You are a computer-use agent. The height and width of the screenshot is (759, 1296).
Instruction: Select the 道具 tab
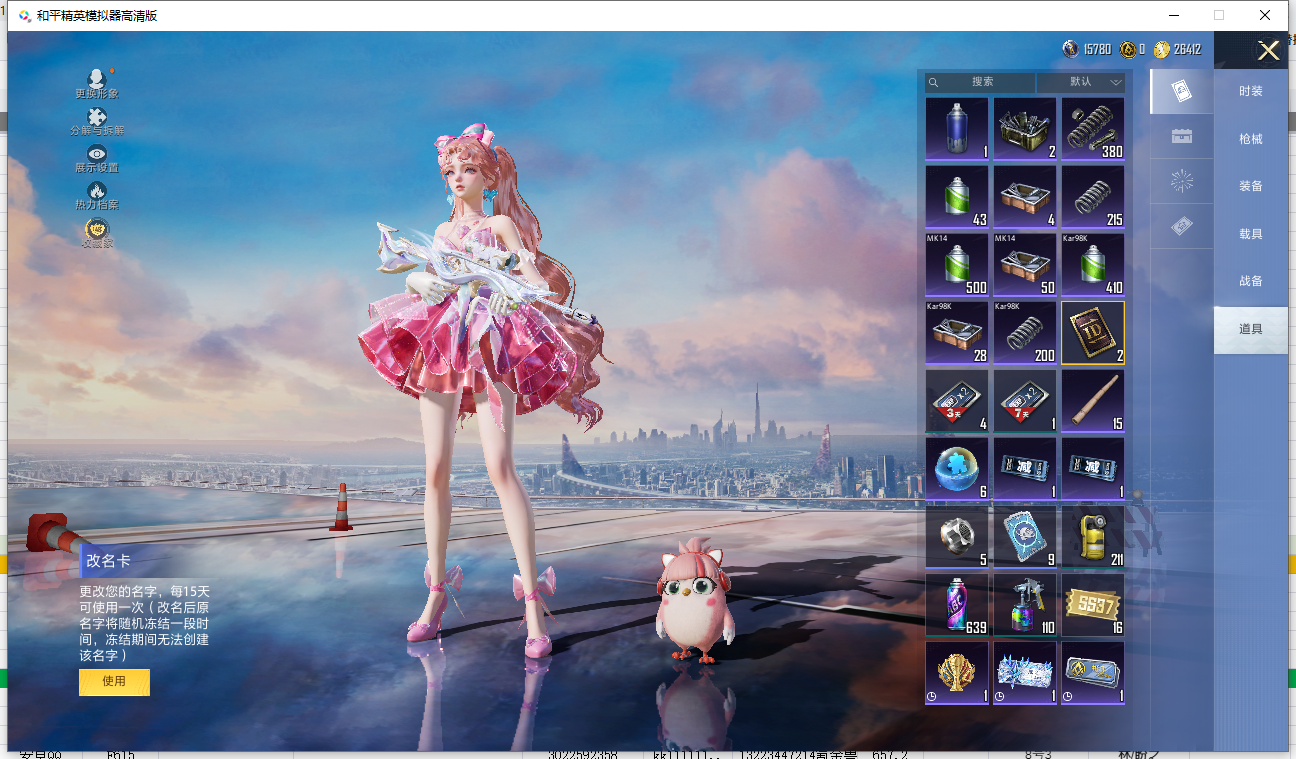click(x=1250, y=329)
